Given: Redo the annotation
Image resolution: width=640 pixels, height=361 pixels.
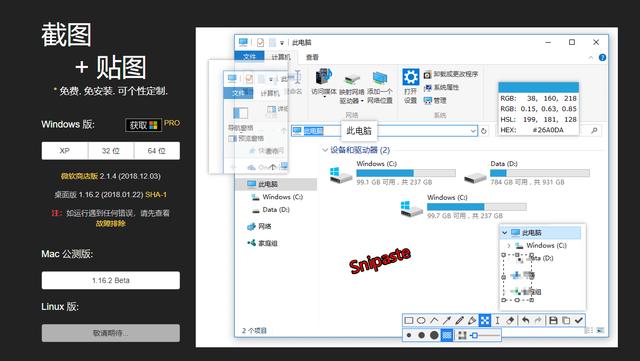Looking at the screenshot, I should 538,321.
